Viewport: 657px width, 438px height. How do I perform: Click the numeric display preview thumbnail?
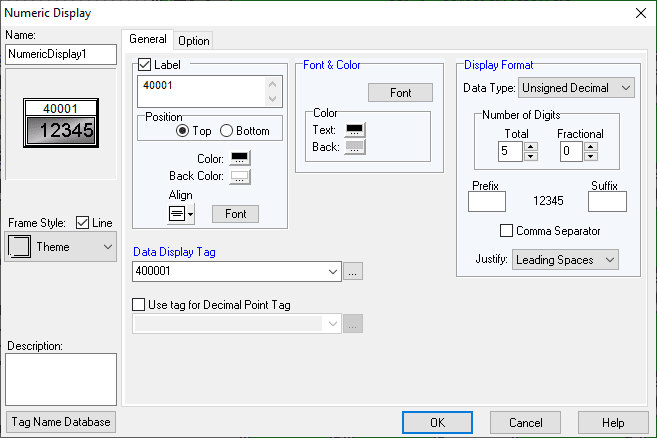coord(61,123)
